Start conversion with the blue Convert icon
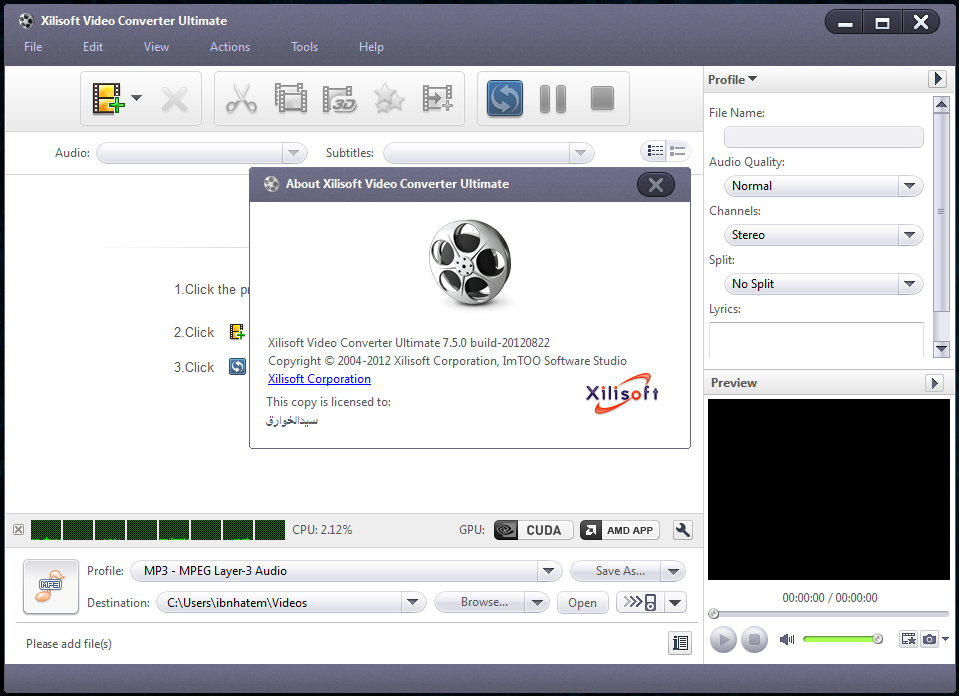The image size is (959, 696). [x=504, y=98]
